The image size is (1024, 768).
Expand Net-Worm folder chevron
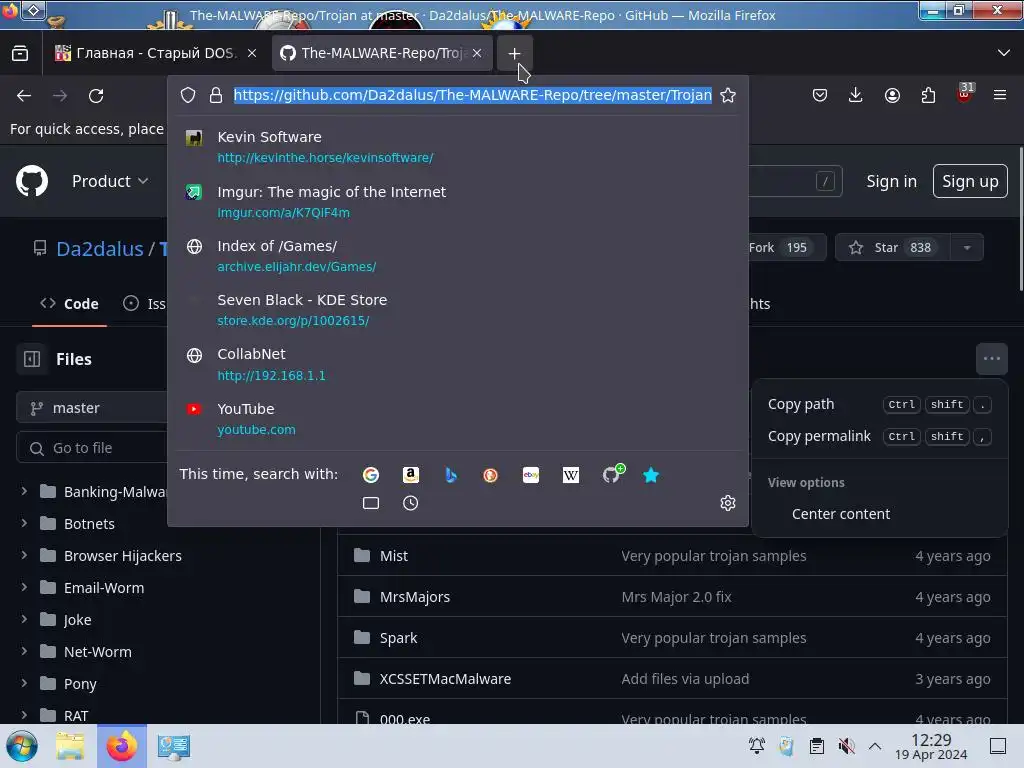coord(24,650)
